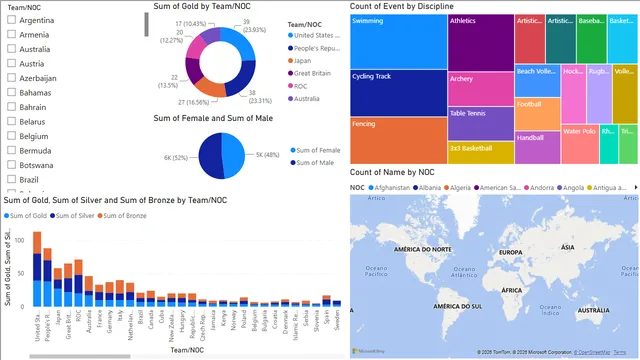640x360 pixels.
Task: Click Algeria in the NOC map legend
Action: tap(457, 188)
